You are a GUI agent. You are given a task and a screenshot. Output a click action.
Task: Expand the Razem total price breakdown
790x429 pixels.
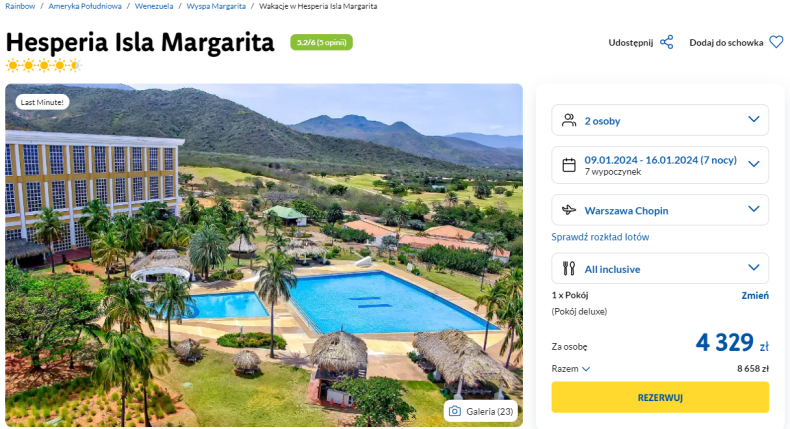tap(571, 369)
